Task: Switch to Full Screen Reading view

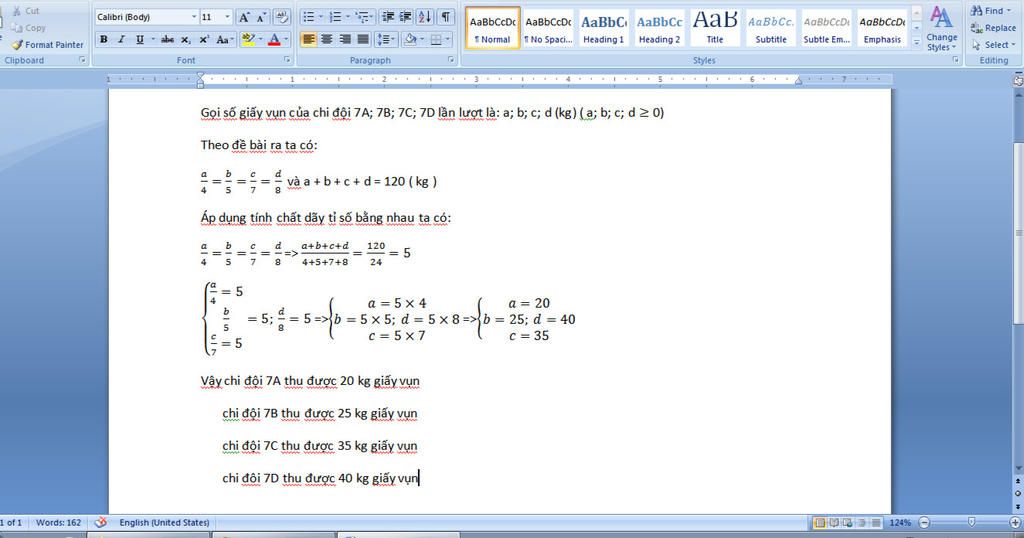Action: [833, 522]
